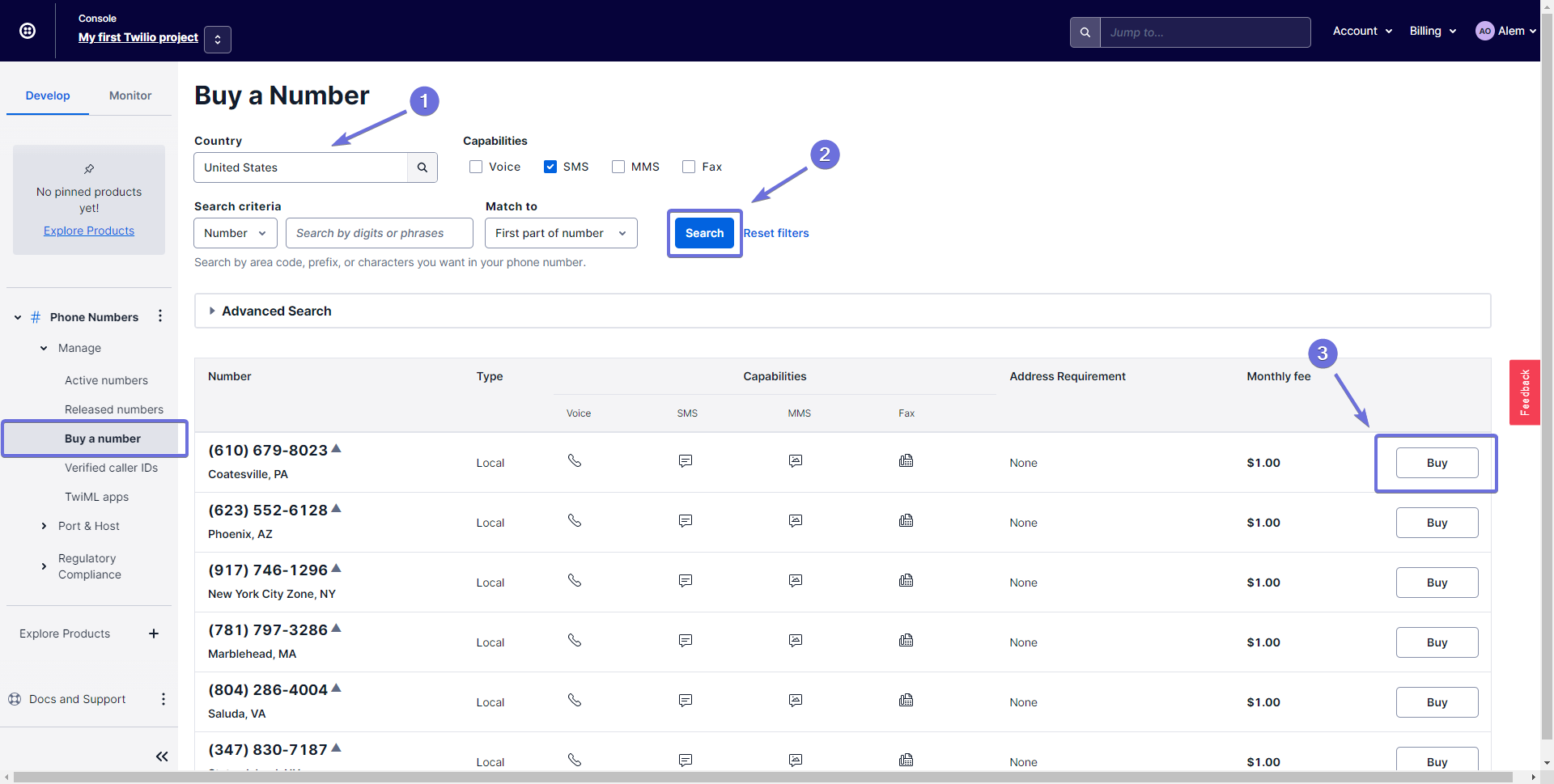Expand the Port & Host submenu
1554x784 pixels.
(x=44, y=526)
